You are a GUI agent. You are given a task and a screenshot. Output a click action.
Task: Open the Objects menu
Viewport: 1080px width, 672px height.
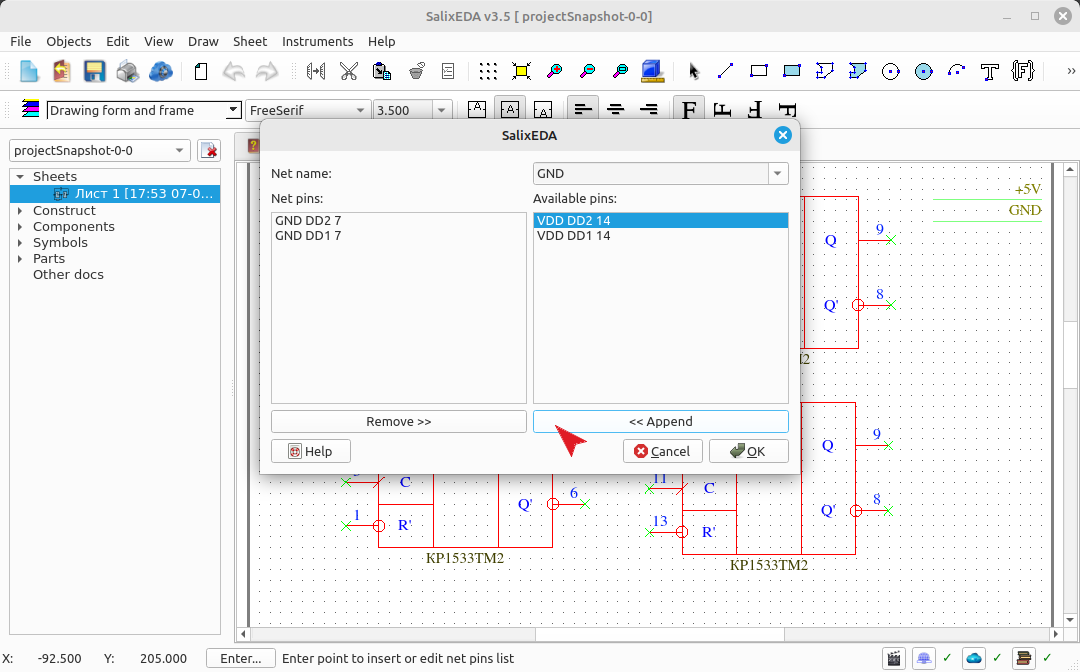tap(69, 41)
